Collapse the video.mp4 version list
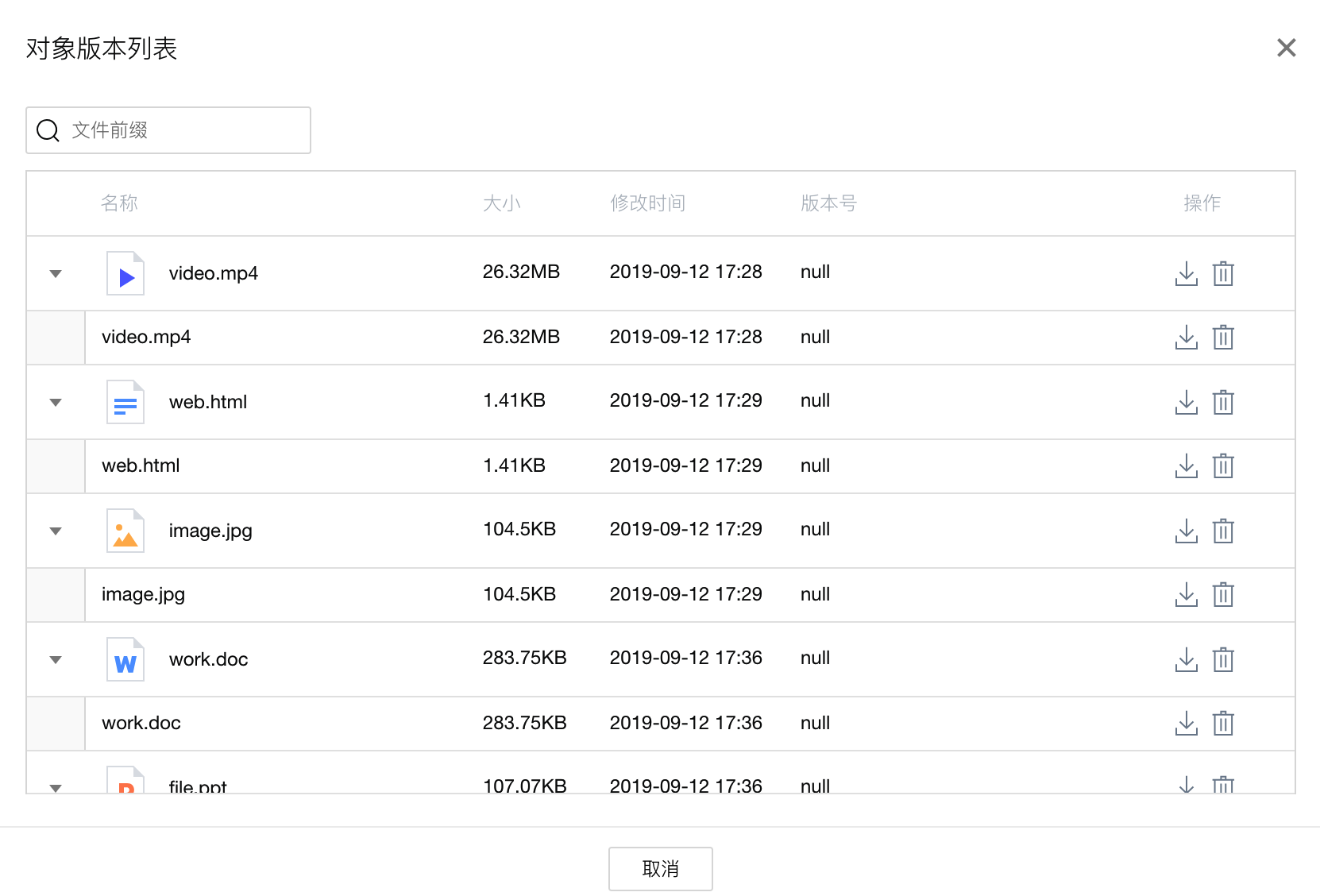The width and height of the screenshot is (1320, 896). (x=56, y=274)
